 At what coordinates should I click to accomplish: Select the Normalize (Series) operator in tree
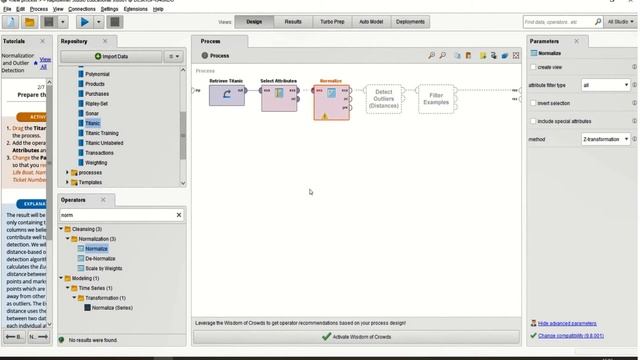click(x=112, y=308)
